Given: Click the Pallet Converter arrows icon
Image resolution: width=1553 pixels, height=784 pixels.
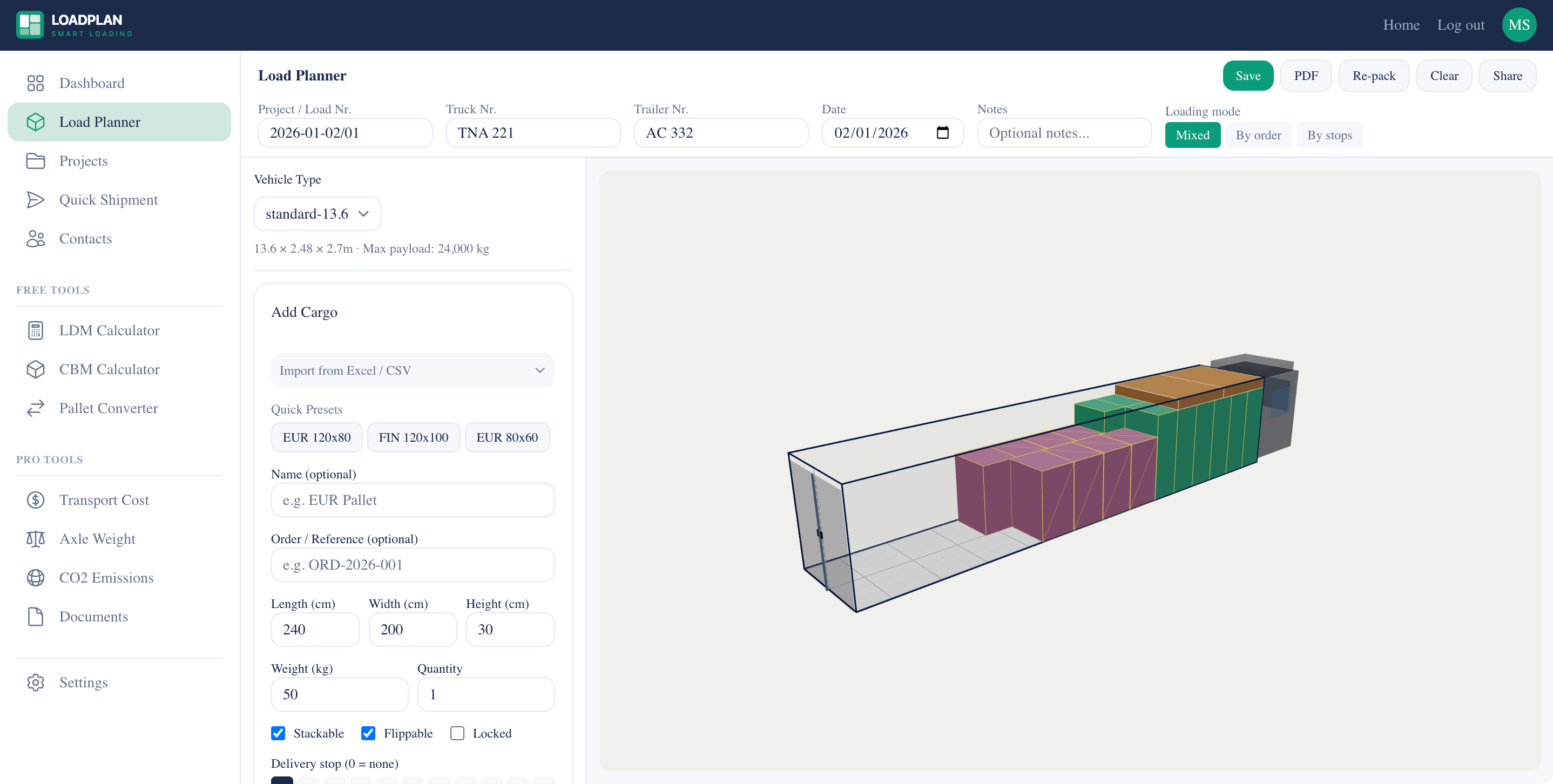Looking at the screenshot, I should (x=36, y=408).
